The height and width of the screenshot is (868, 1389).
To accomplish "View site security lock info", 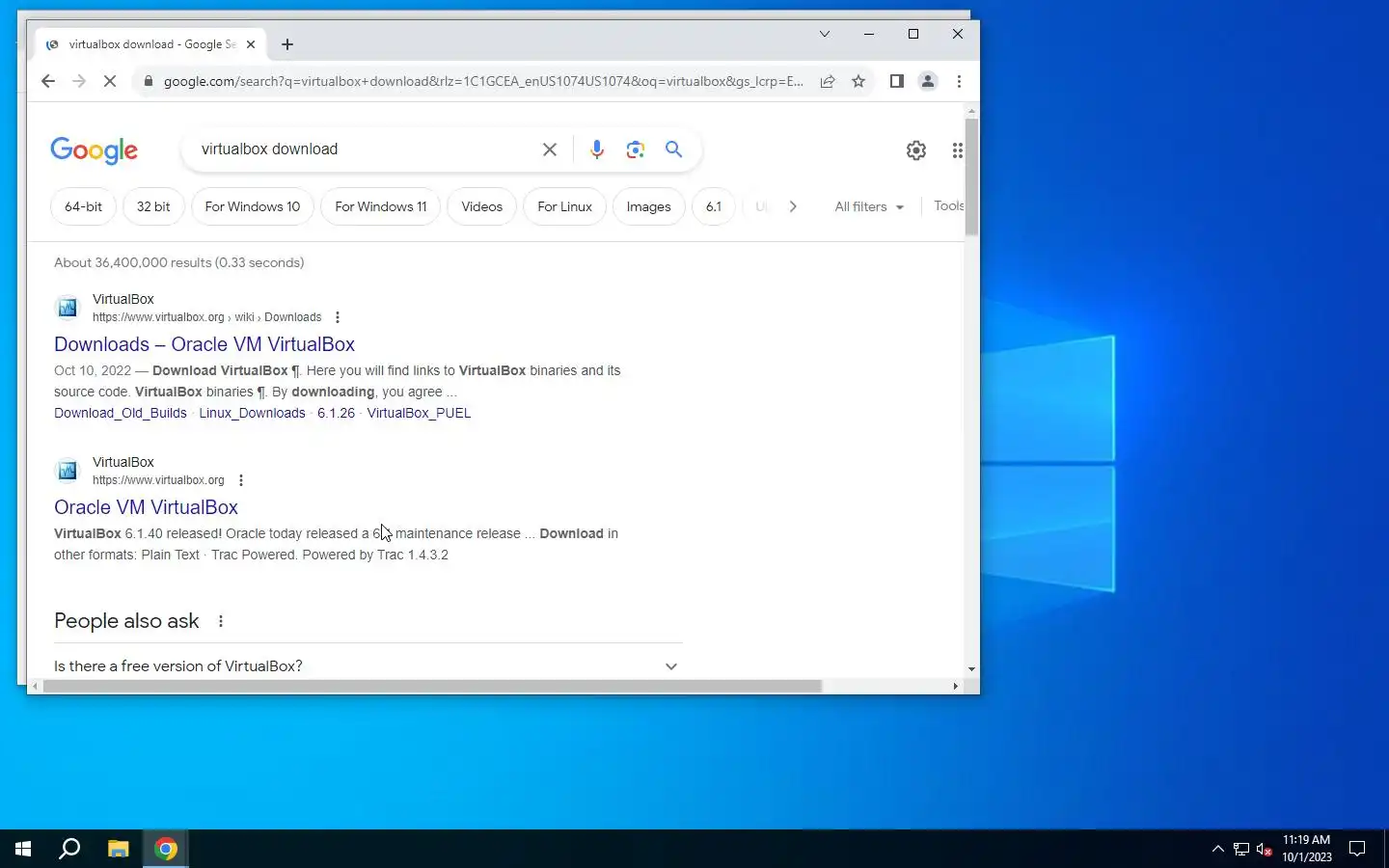I will coord(148,81).
